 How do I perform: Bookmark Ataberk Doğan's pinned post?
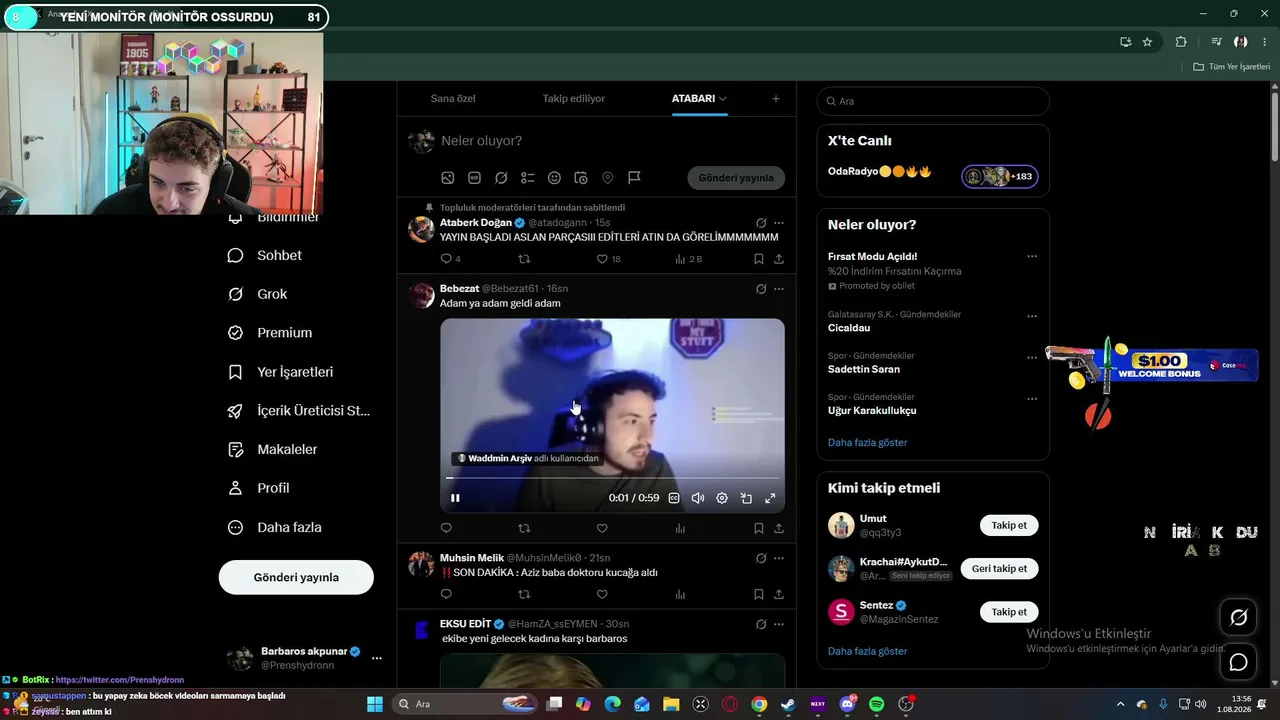pos(759,259)
